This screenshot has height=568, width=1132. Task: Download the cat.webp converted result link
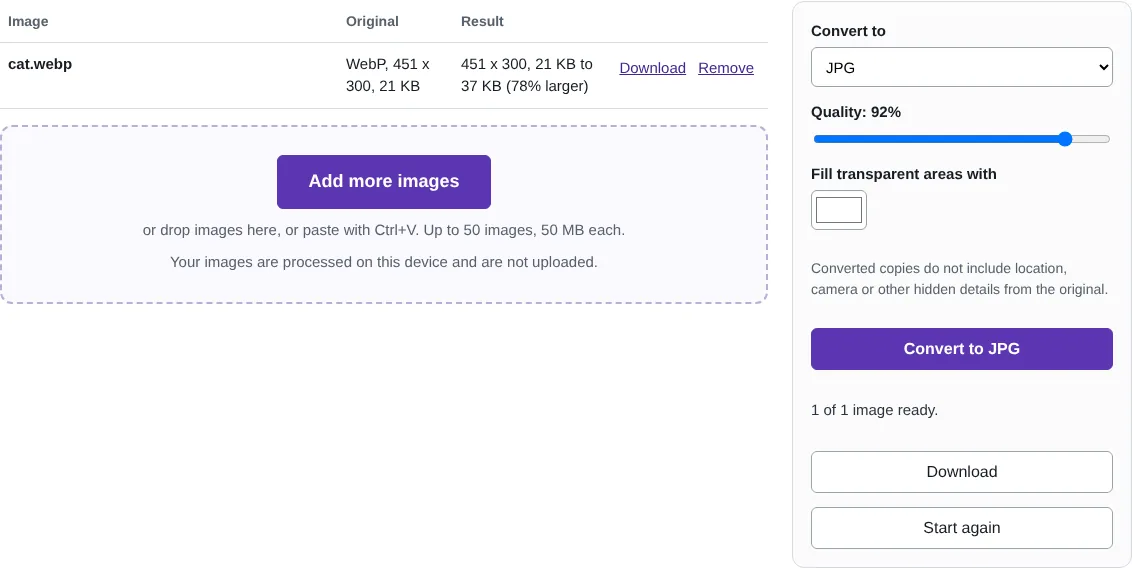click(652, 68)
